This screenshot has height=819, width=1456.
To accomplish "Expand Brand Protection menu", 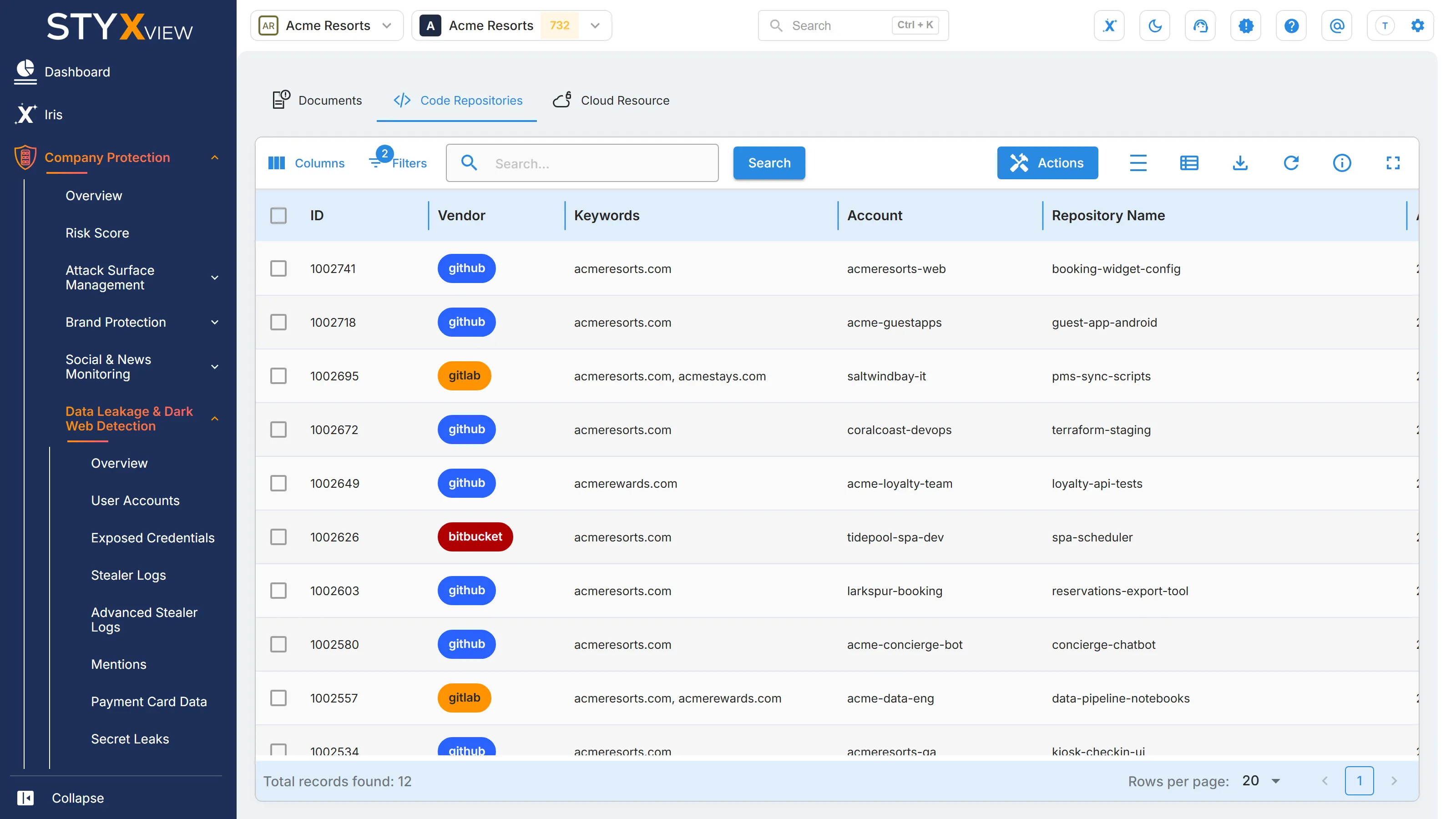I will 142,322.
